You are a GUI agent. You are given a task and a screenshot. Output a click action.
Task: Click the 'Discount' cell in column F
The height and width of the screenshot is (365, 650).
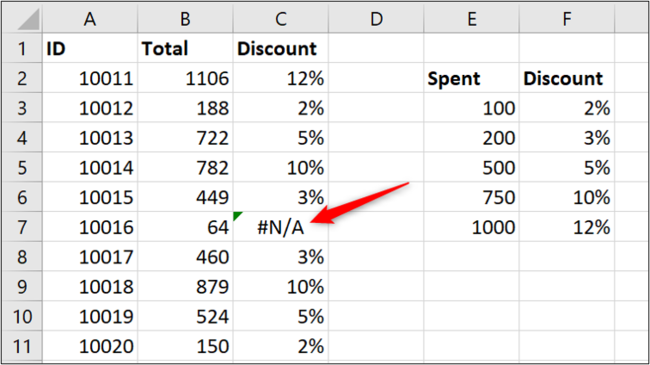pyautogui.click(x=567, y=78)
